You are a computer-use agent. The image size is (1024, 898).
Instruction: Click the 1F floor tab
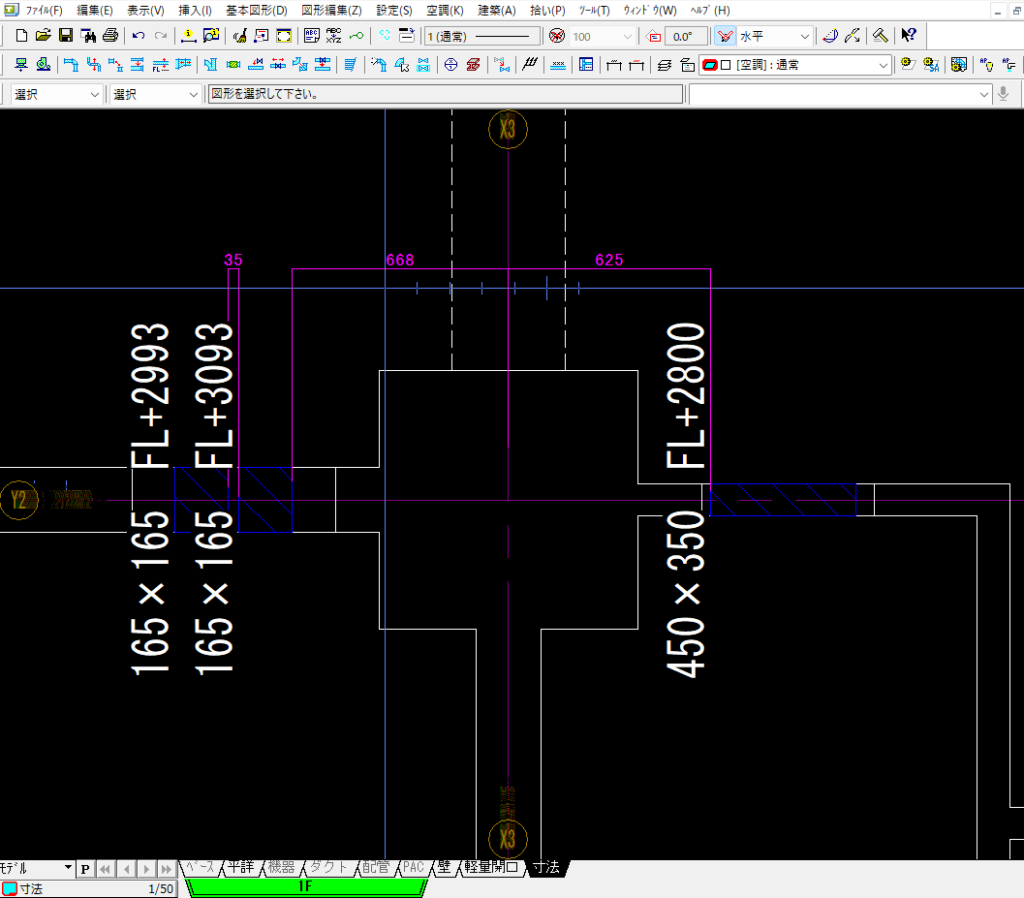coord(305,886)
